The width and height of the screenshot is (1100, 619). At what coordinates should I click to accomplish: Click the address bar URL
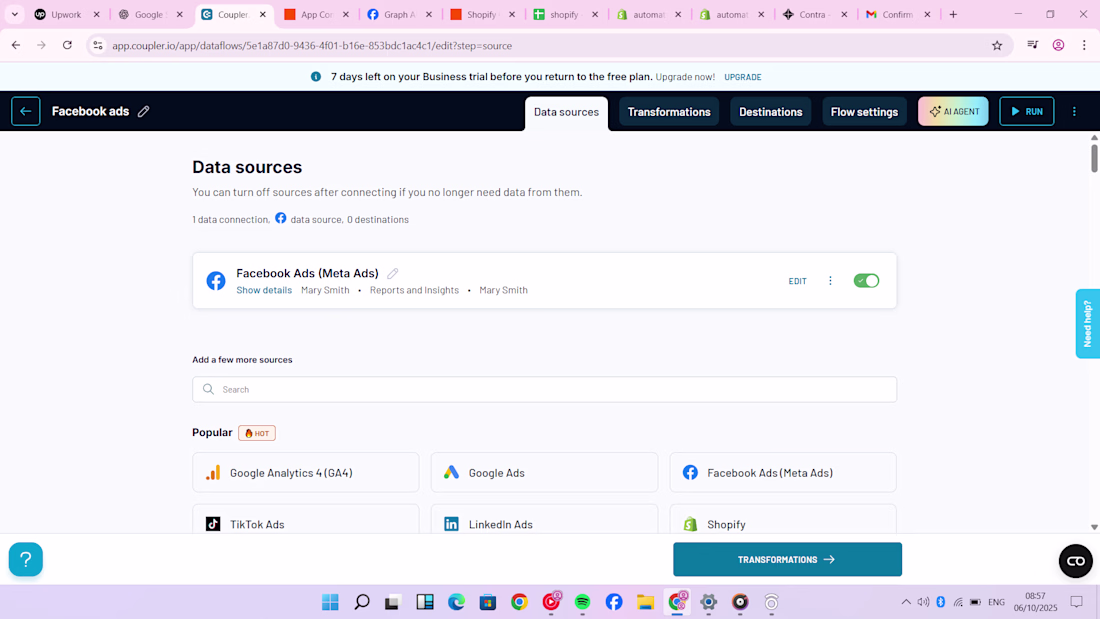[x=312, y=46]
